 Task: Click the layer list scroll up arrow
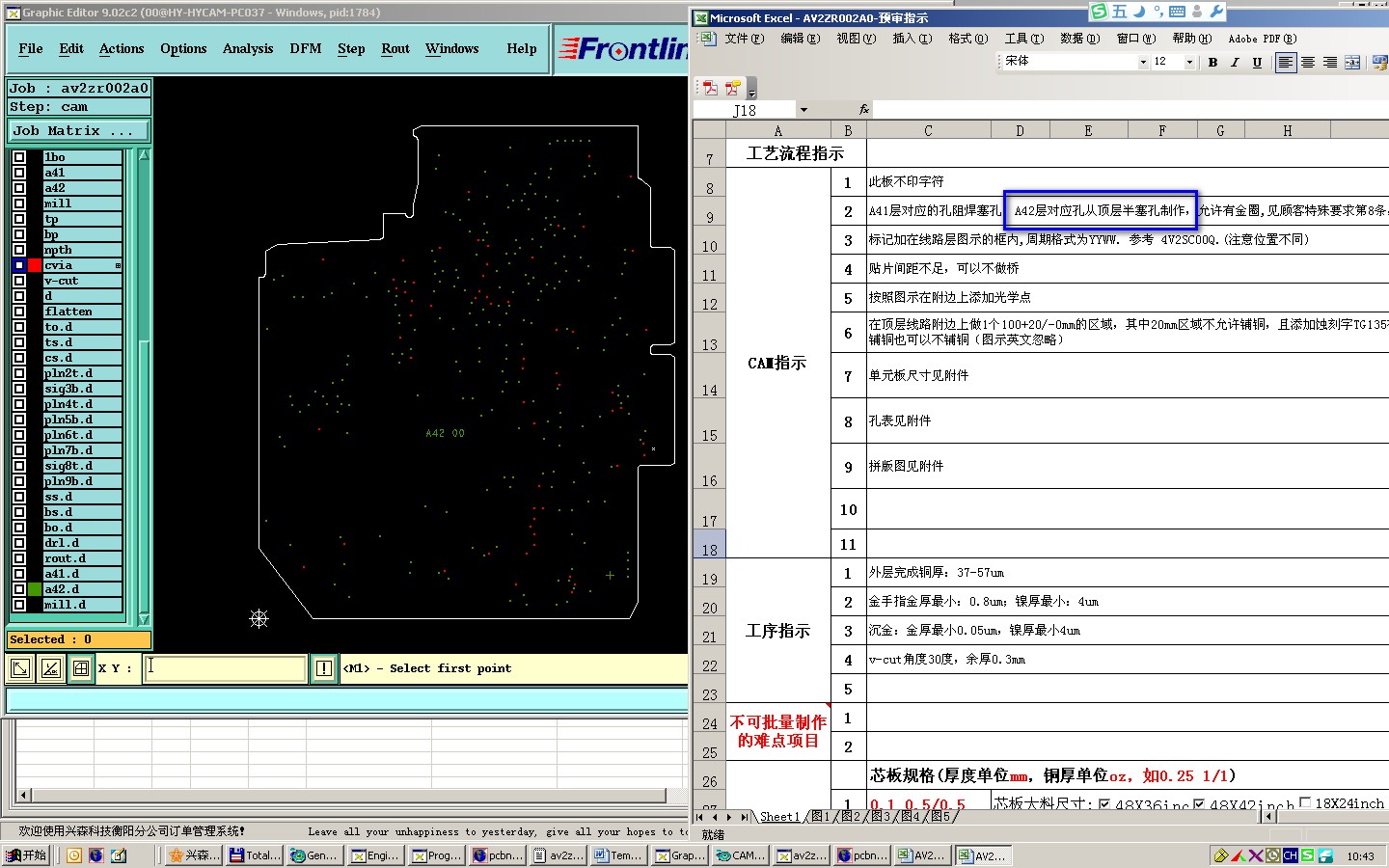click(145, 155)
